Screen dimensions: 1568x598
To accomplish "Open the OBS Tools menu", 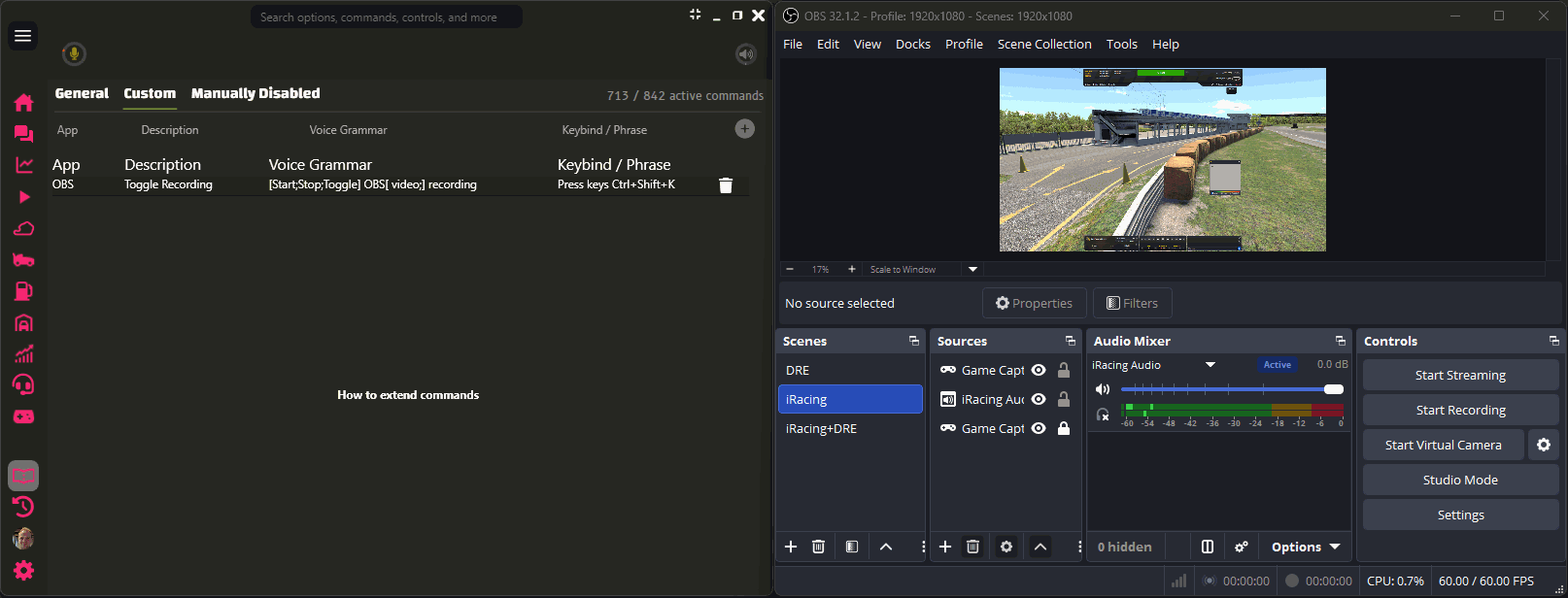I will 1121,44.
